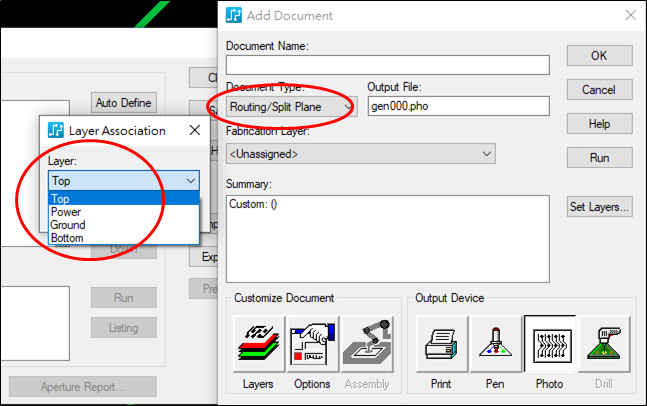Click the greyed-out Drill output device icon
The height and width of the screenshot is (406, 647).
coord(603,344)
